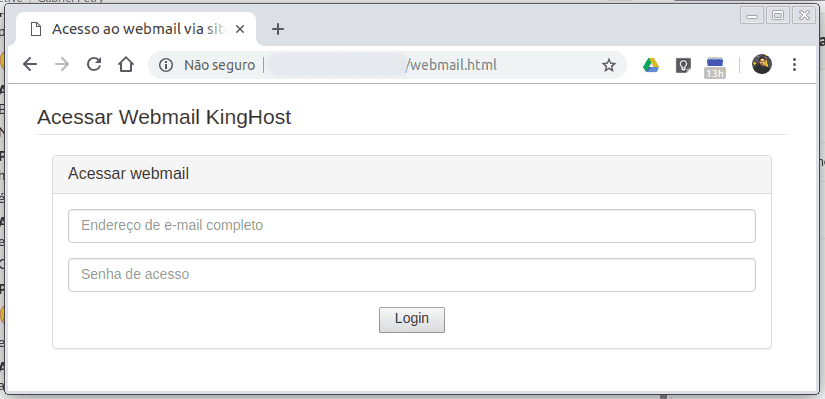Image resolution: width=825 pixels, height=399 pixels.
Task: Bookmark this page with the star
Action: (x=609, y=65)
